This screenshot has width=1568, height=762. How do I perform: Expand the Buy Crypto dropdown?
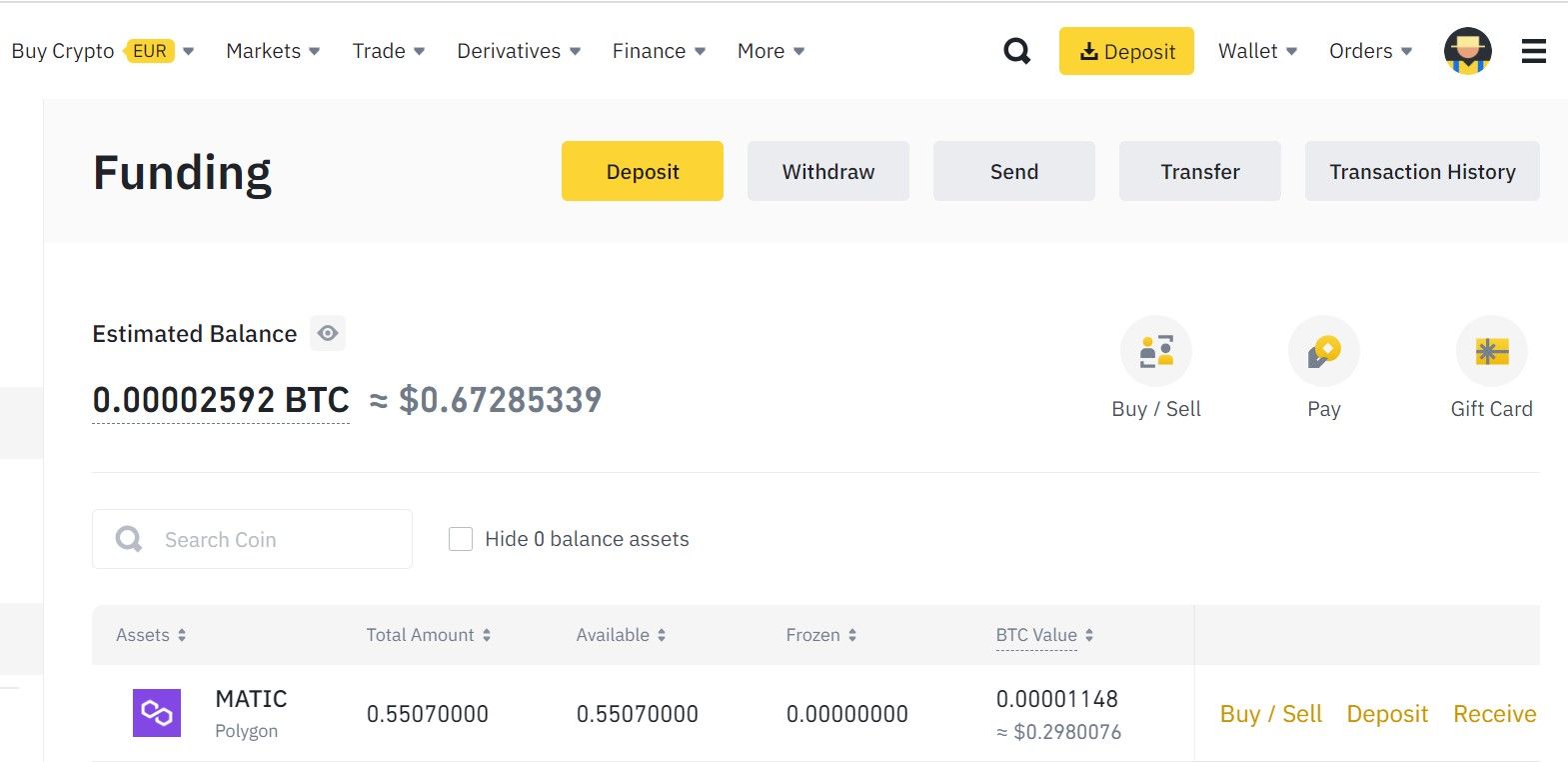(x=102, y=51)
